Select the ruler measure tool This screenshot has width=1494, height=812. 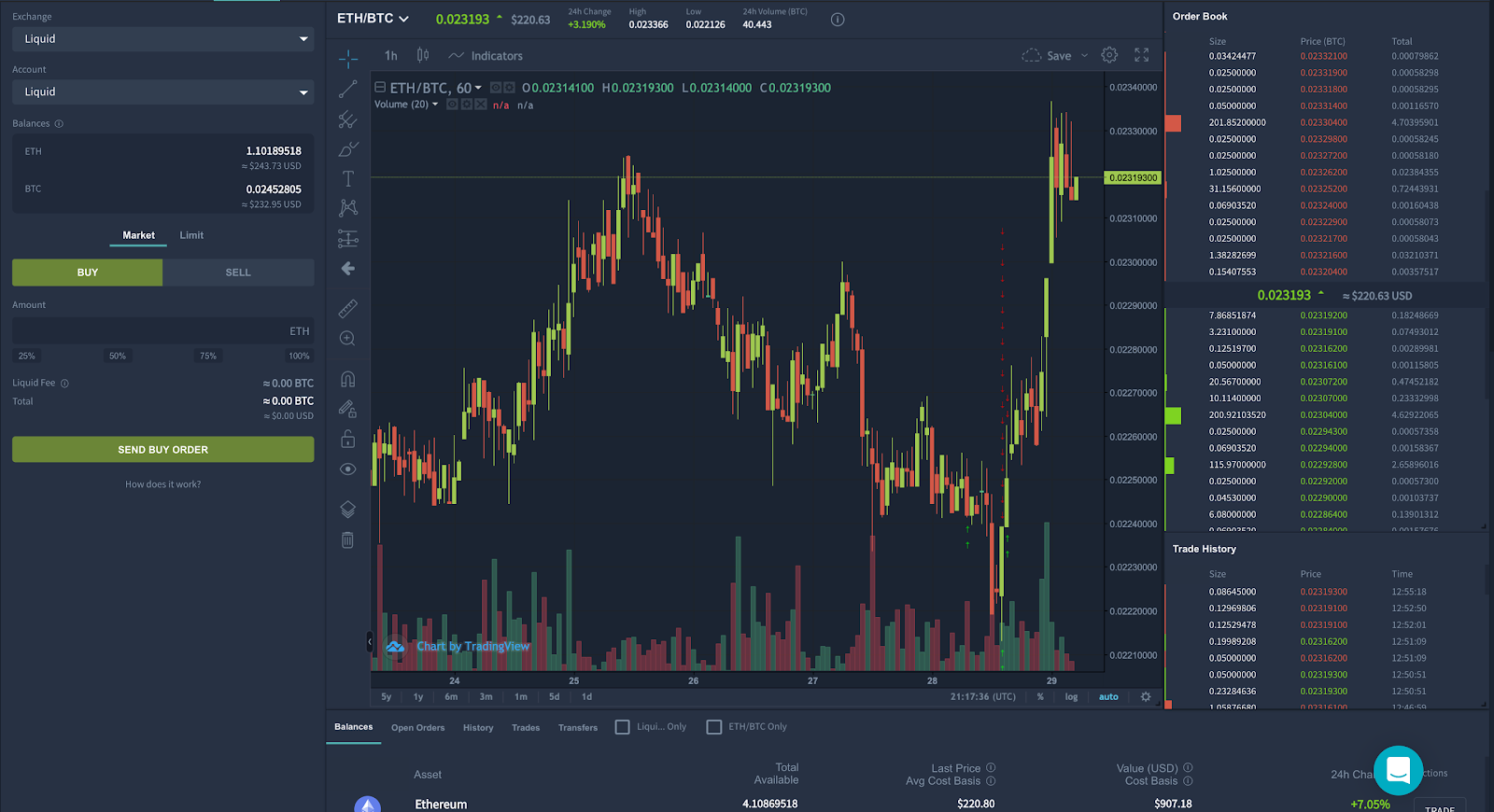click(x=347, y=308)
